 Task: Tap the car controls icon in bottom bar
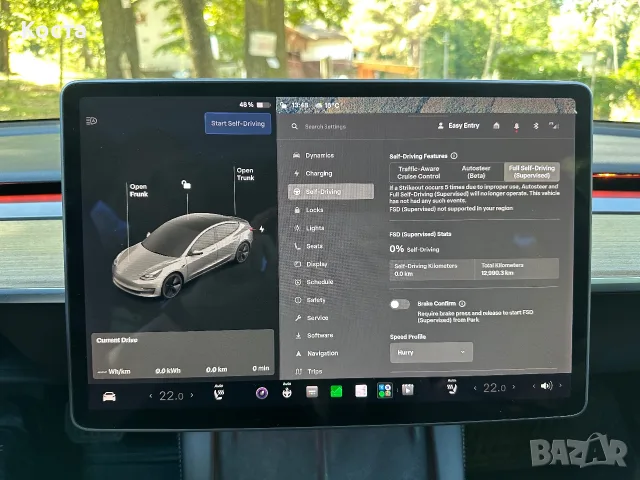[x=109, y=396]
